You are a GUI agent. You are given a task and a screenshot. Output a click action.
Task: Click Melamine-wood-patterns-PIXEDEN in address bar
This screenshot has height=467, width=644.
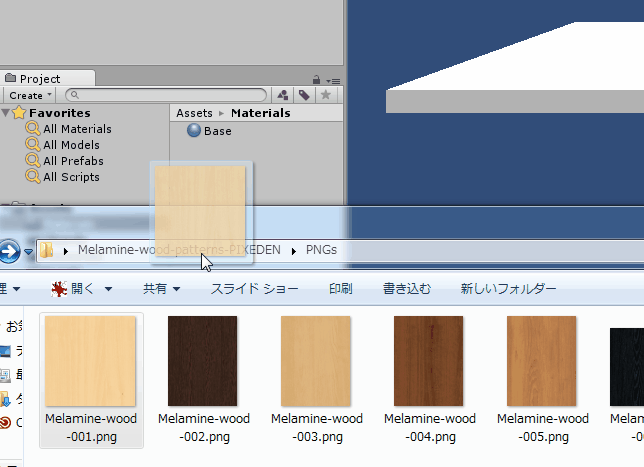[179, 250]
